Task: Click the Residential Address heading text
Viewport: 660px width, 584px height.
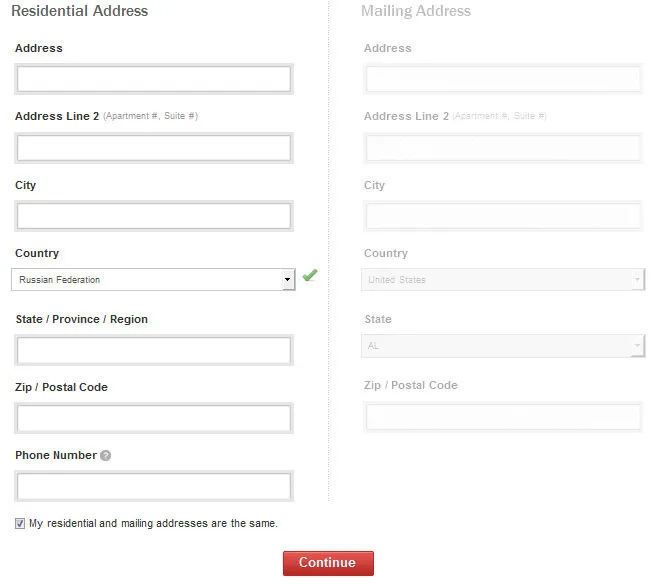Action: pyautogui.click(x=80, y=11)
